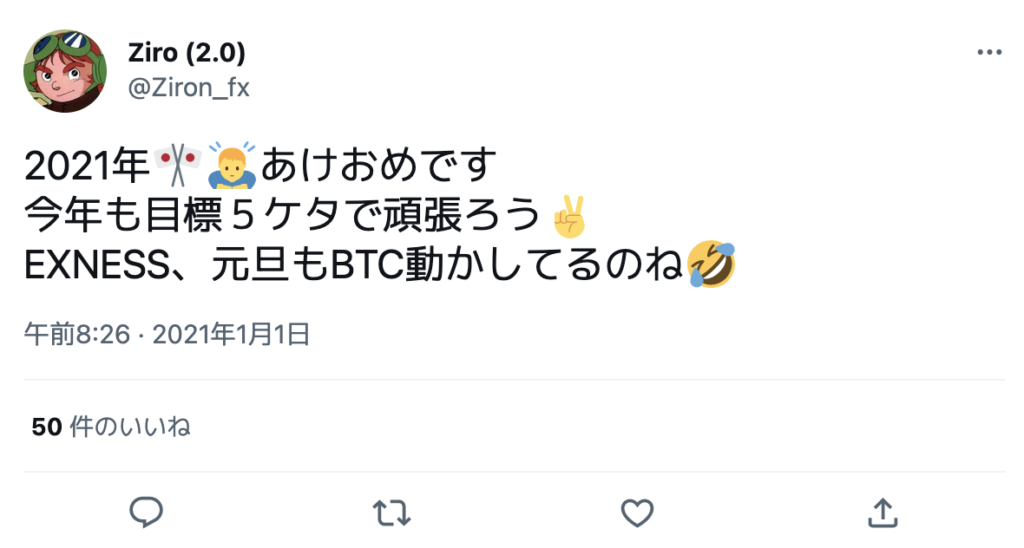Click the word EXNESS in the tweet
1024x548 pixels.
click(x=97, y=265)
